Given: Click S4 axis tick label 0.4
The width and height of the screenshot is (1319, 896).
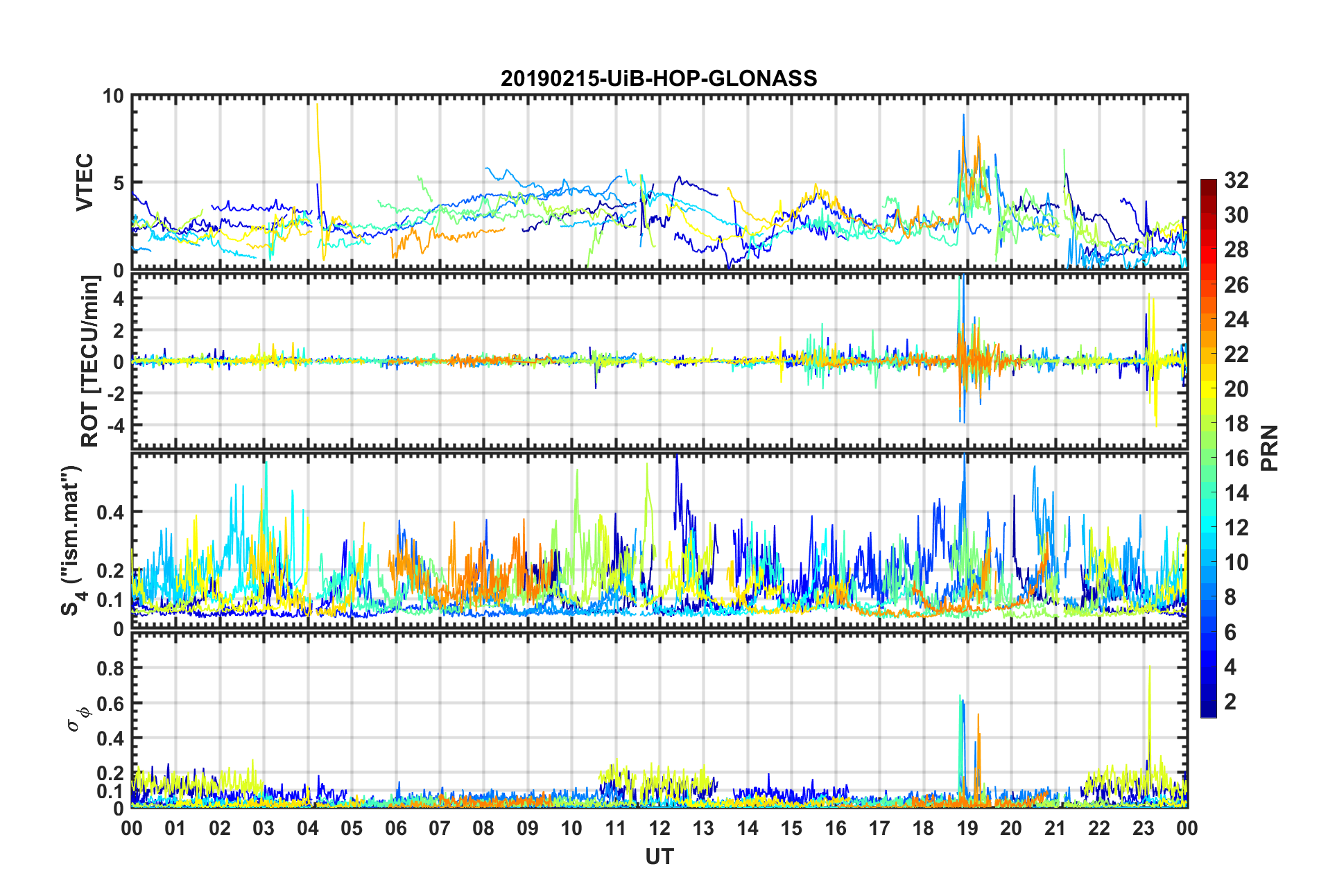Looking at the screenshot, I should pyautogui.click(x=110, y=512).
